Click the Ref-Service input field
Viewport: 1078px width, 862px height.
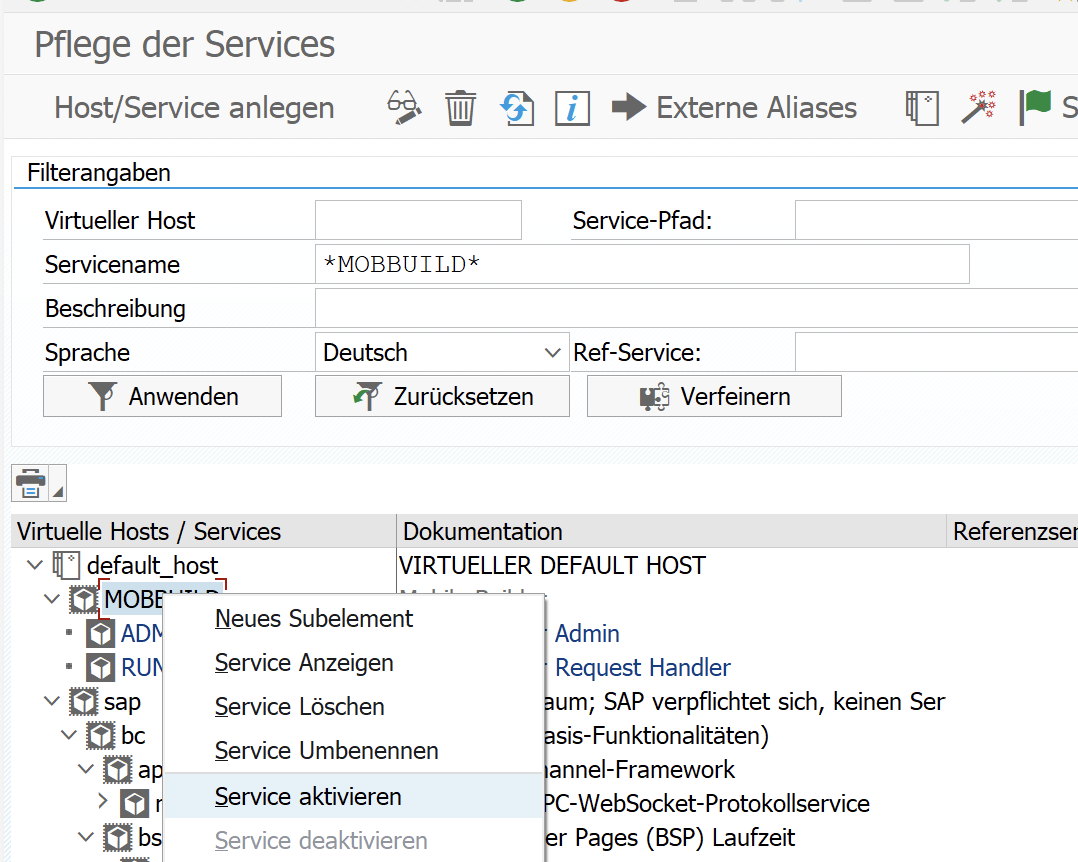(936, 353)
